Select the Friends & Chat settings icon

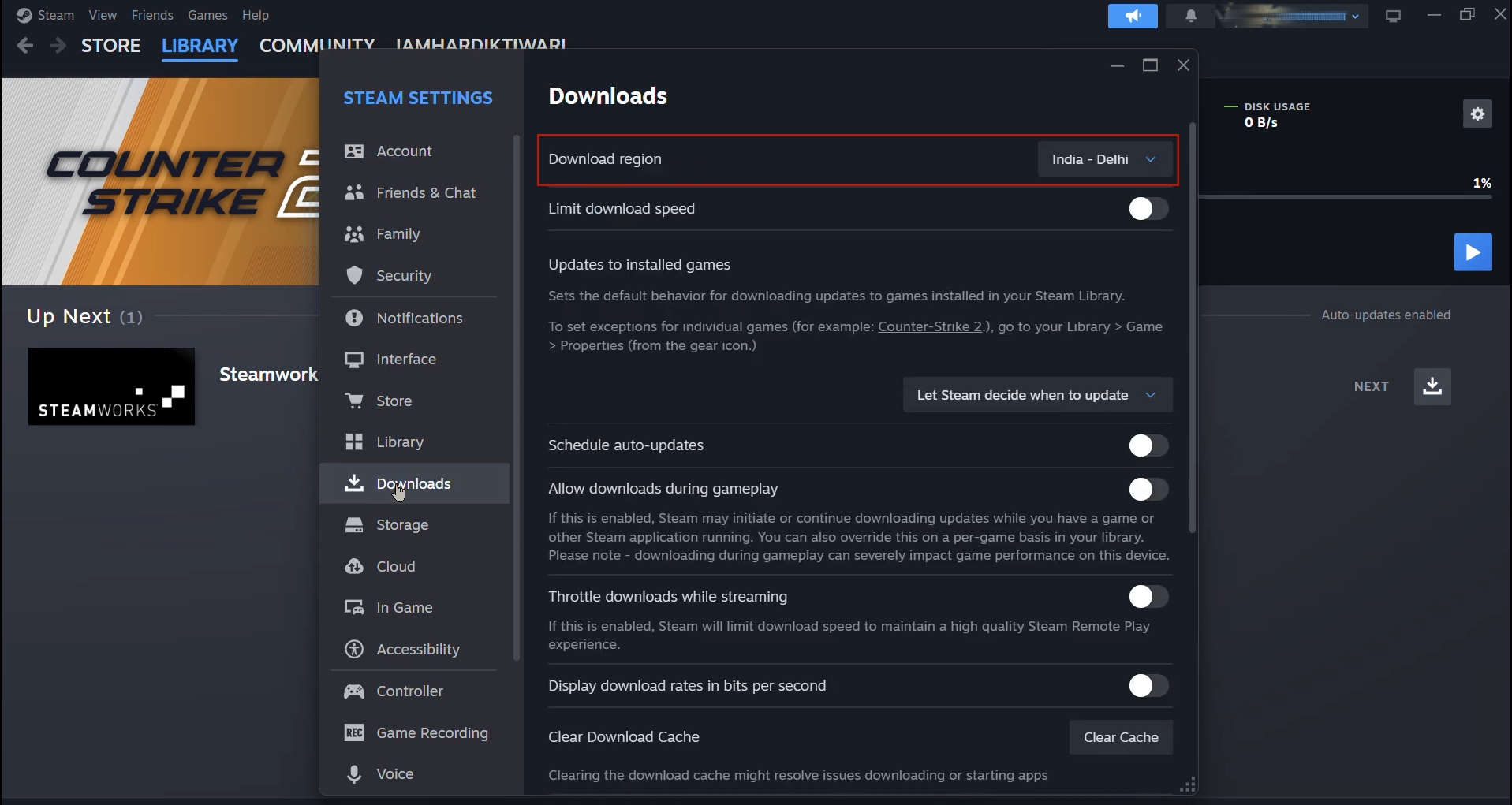pyautogui.click(x=353, y=192)
